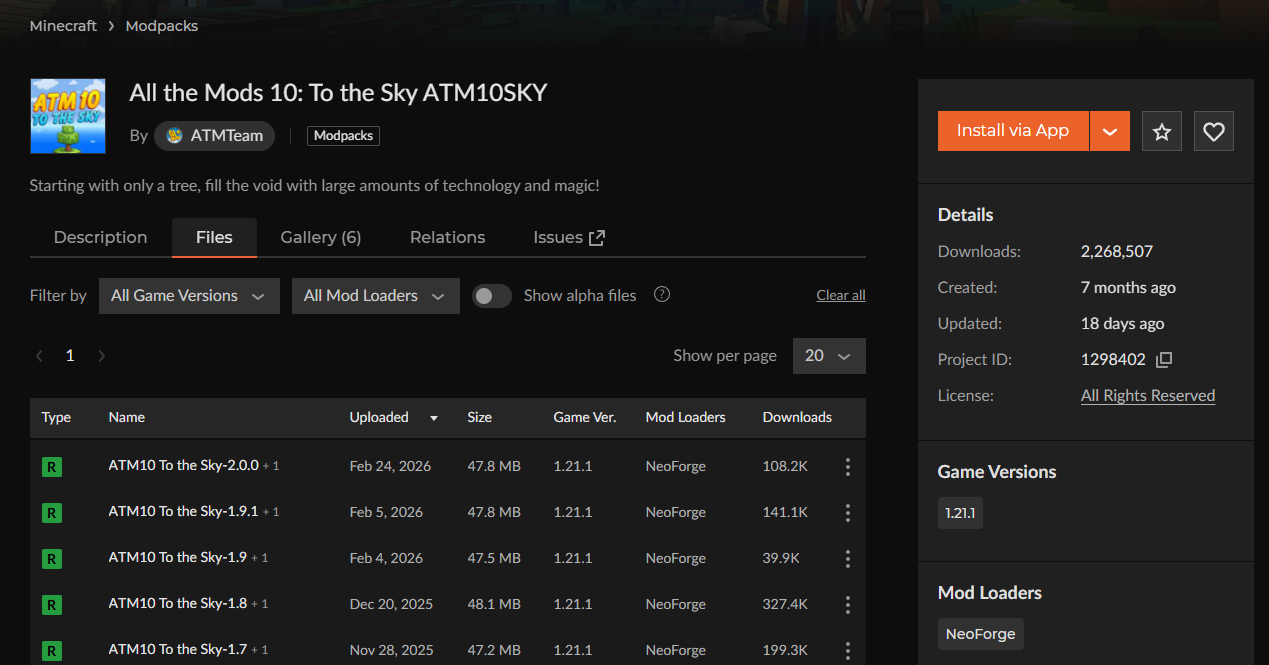Open the Gallery (6) tab

point(320,238)
